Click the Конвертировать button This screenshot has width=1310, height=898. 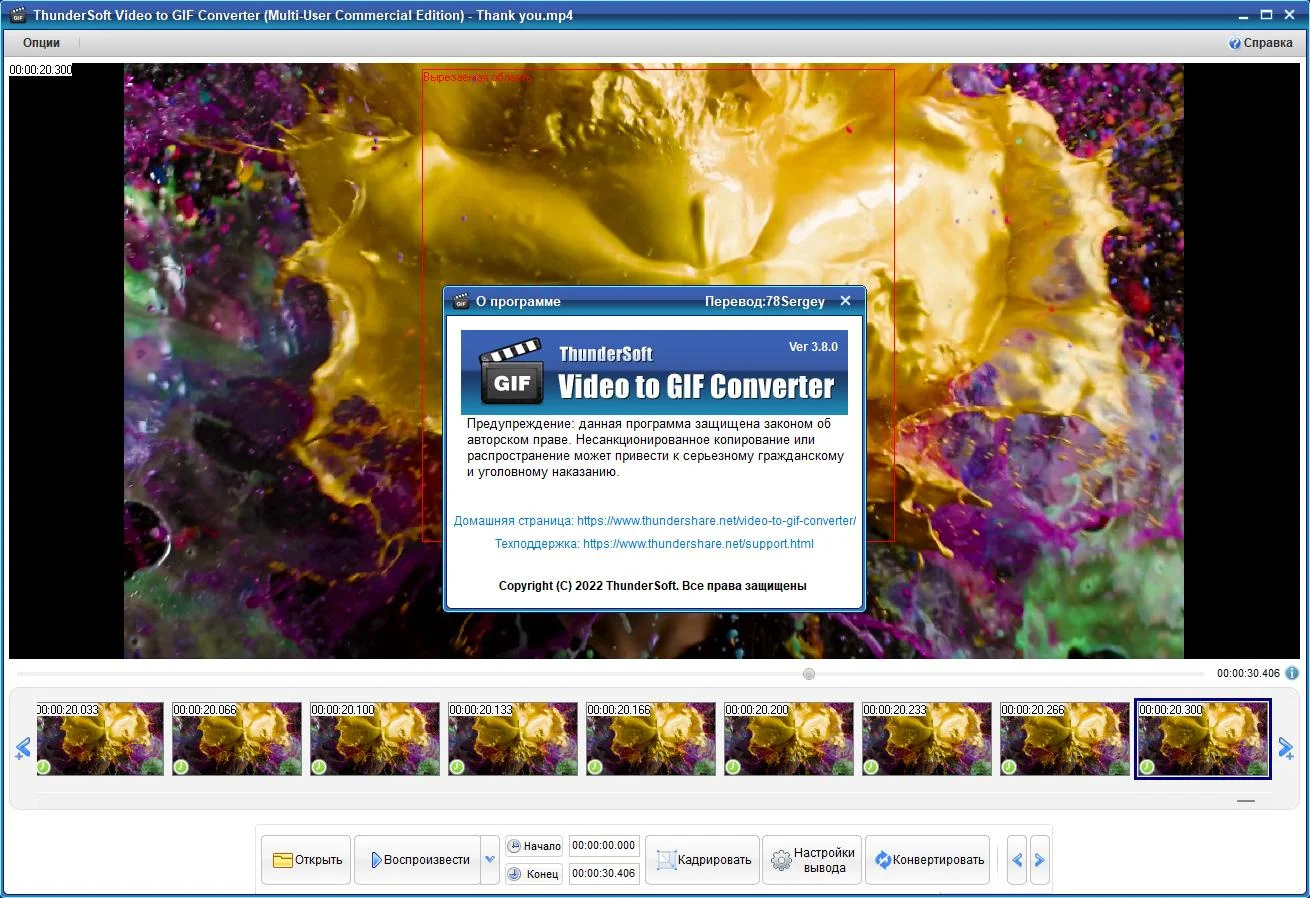click(x=928, y=860)
